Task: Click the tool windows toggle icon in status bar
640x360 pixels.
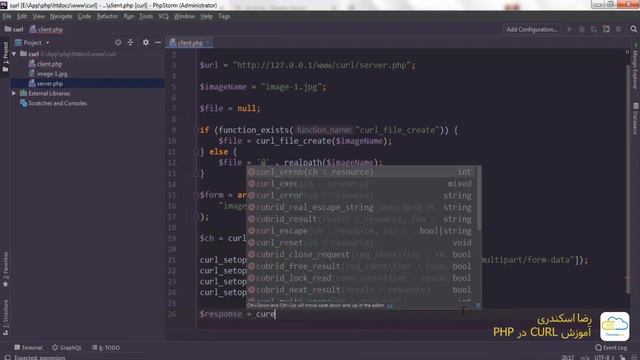Action: (x=7, y=357)
